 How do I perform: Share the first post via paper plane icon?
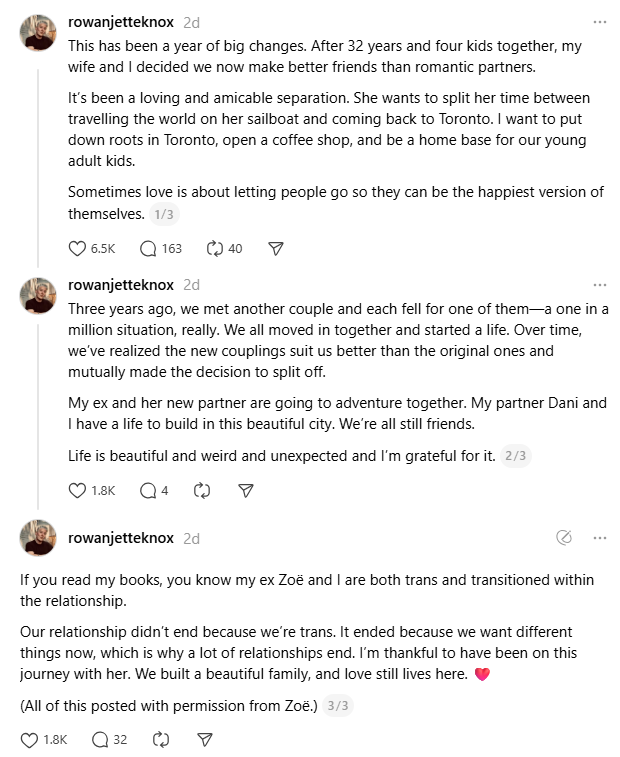tap(276, 248)
